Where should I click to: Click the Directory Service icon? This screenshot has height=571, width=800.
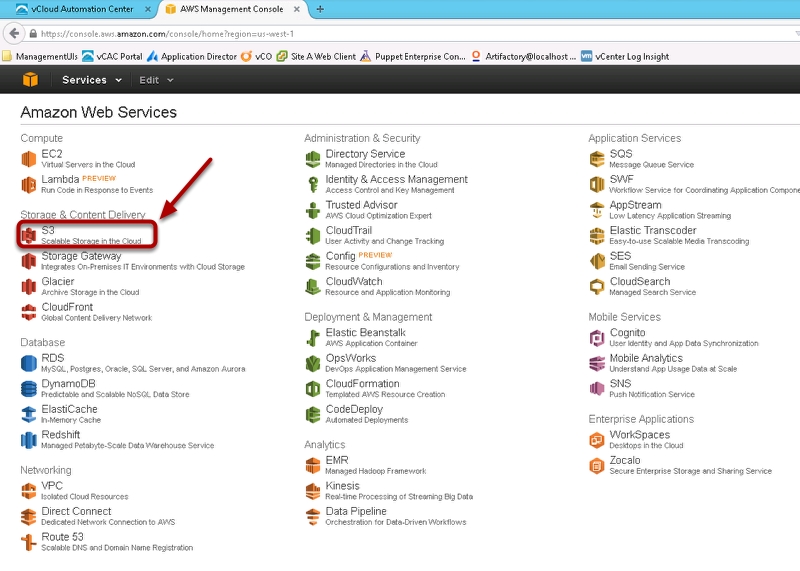click(313, 159)
